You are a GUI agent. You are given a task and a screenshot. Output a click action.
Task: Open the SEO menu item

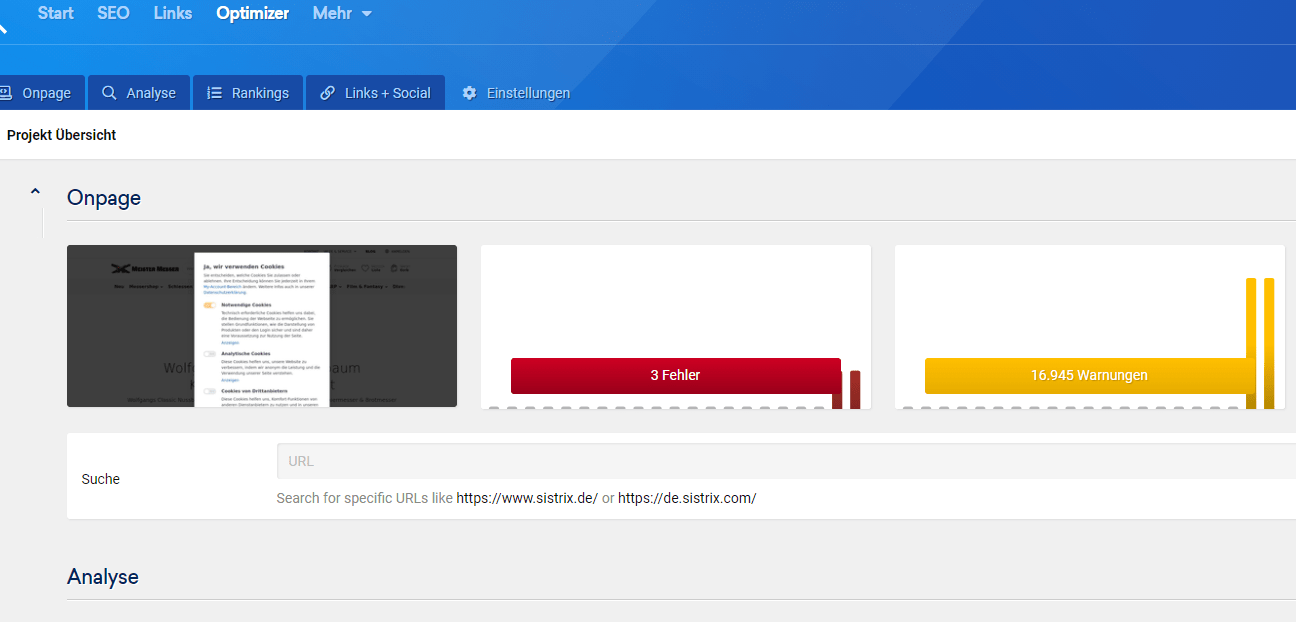[113, 14]
